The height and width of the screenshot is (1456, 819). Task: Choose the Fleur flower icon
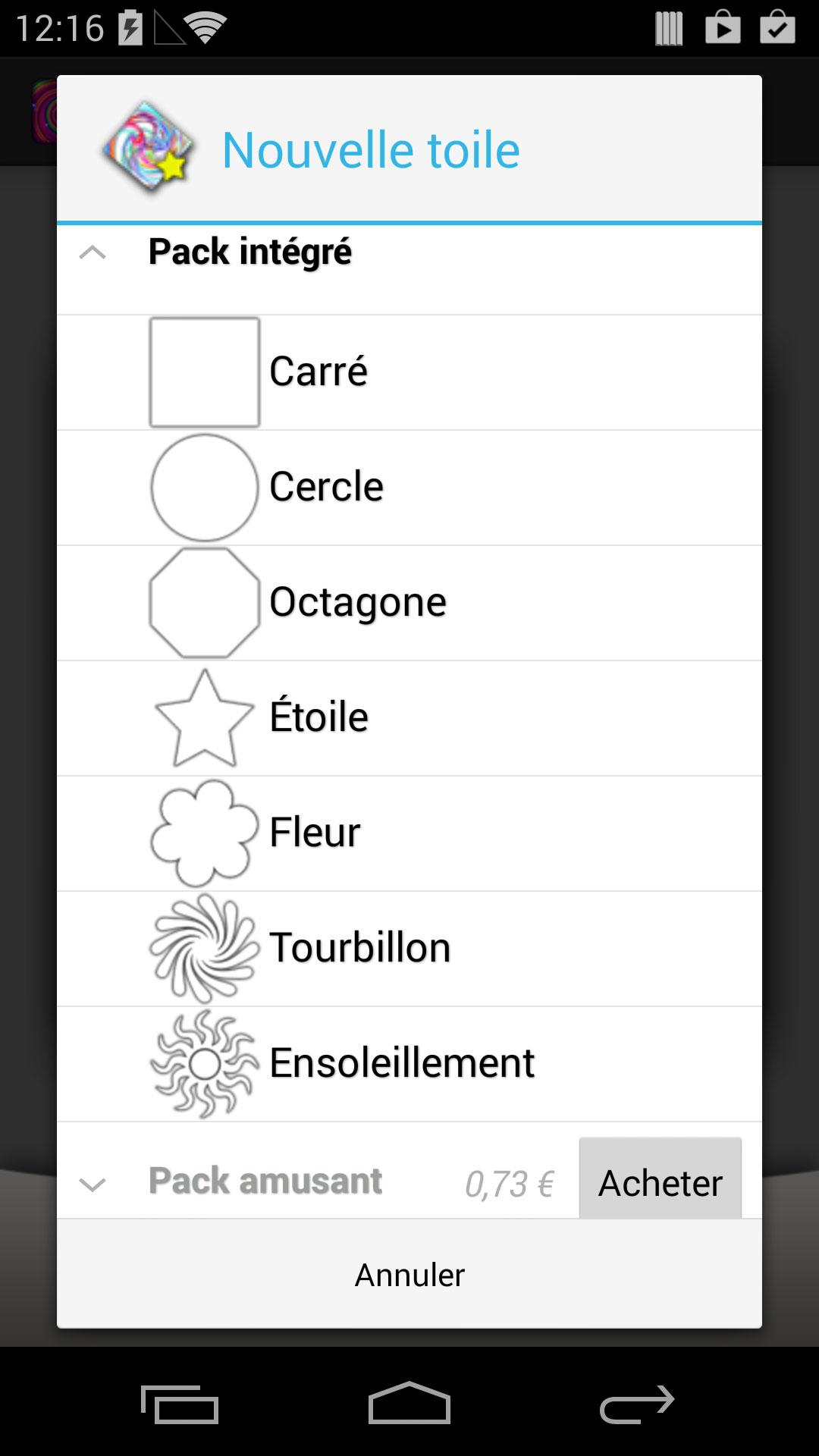coord(205,833)
